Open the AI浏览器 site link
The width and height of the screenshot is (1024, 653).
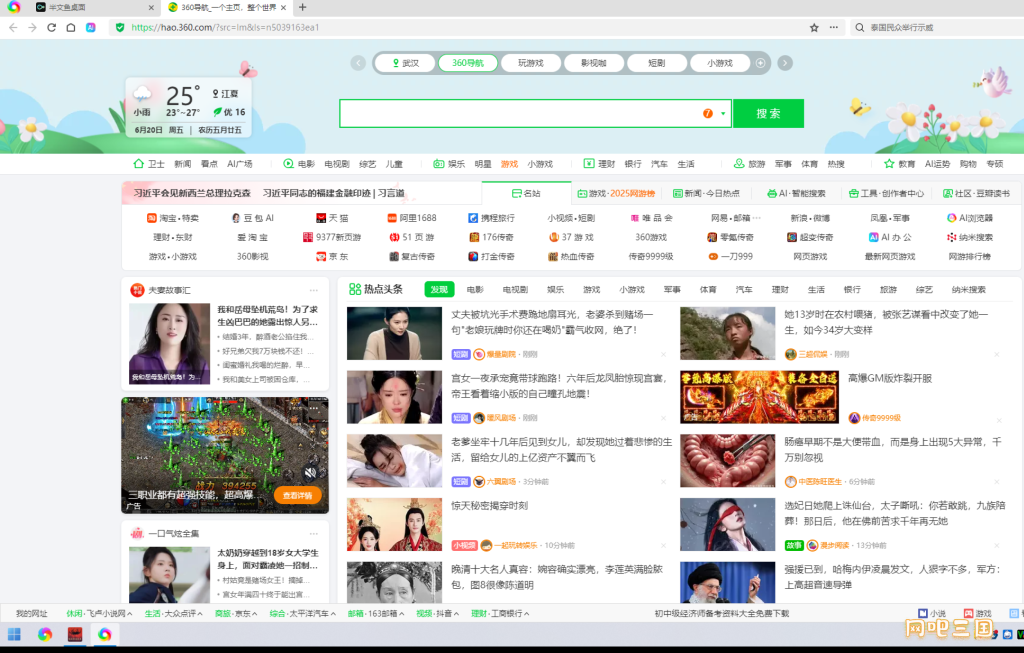click(x=970, y=218)
